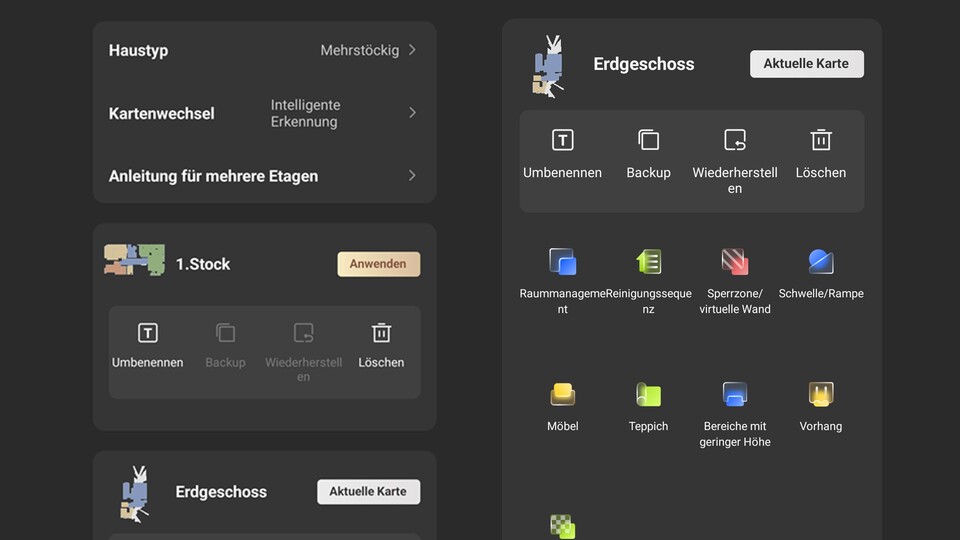The image size is (960, 540).
Task: Open Raummanagement icon
Action: click(562, 262)
